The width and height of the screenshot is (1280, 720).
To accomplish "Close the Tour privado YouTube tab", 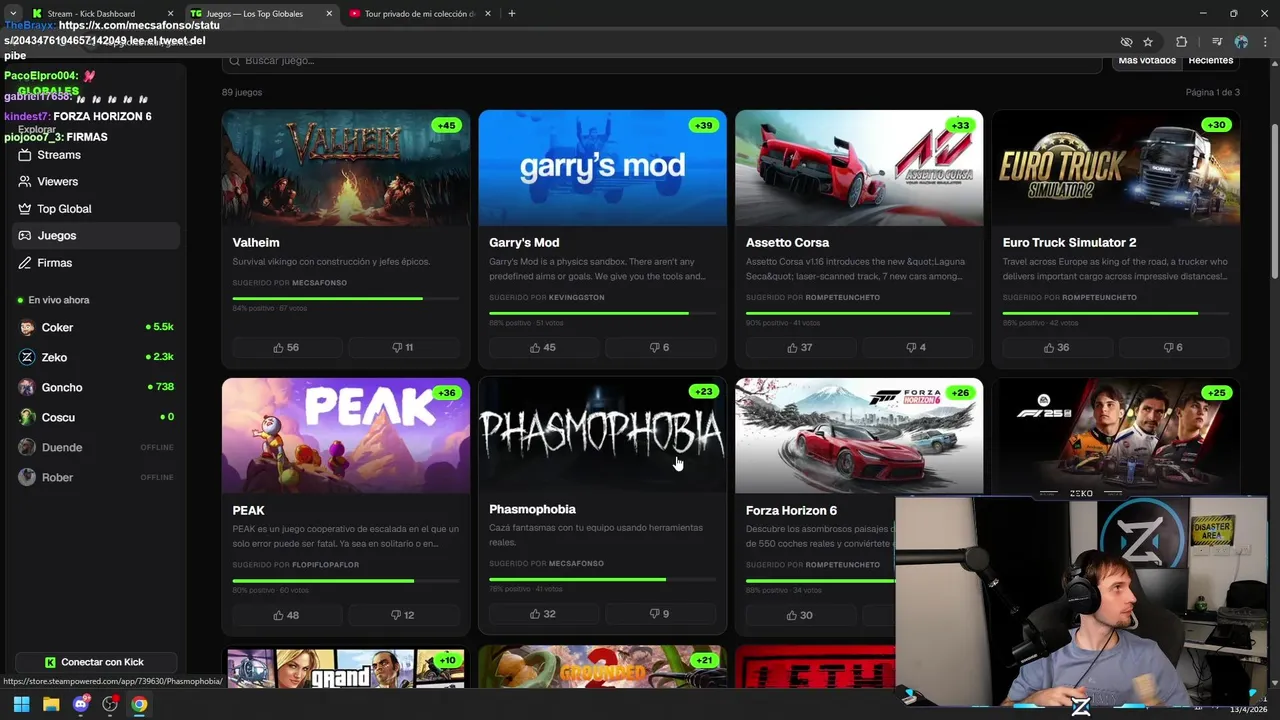I will tap(487, 14).
